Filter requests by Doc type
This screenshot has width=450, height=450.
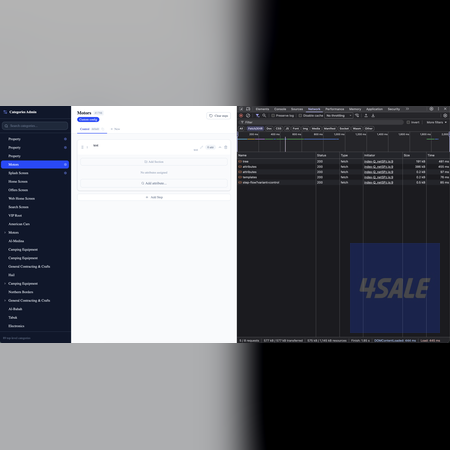pyautogui.click(x=269, y=128)
